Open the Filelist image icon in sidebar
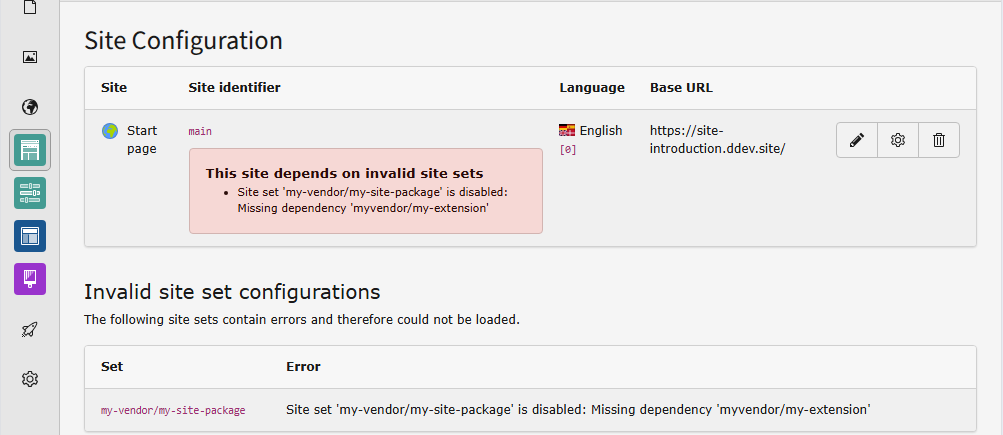Screen dimensions: 1003x435 29,57
